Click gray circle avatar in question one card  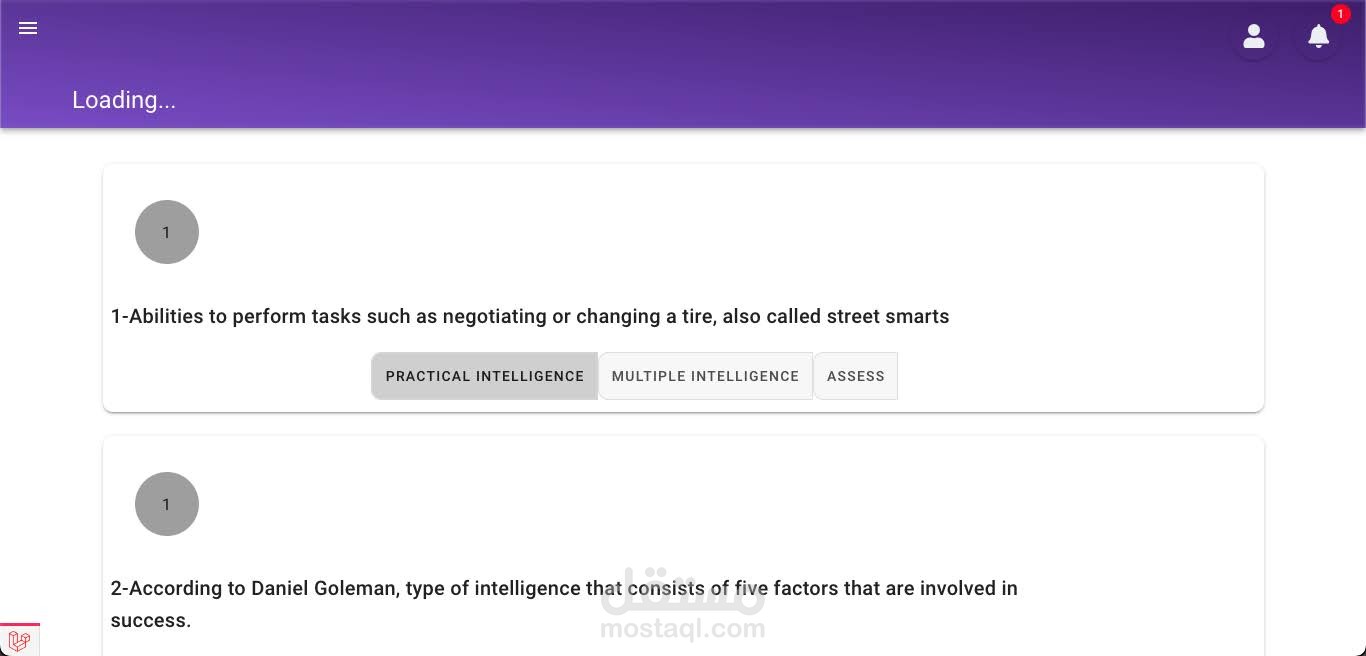167,232
